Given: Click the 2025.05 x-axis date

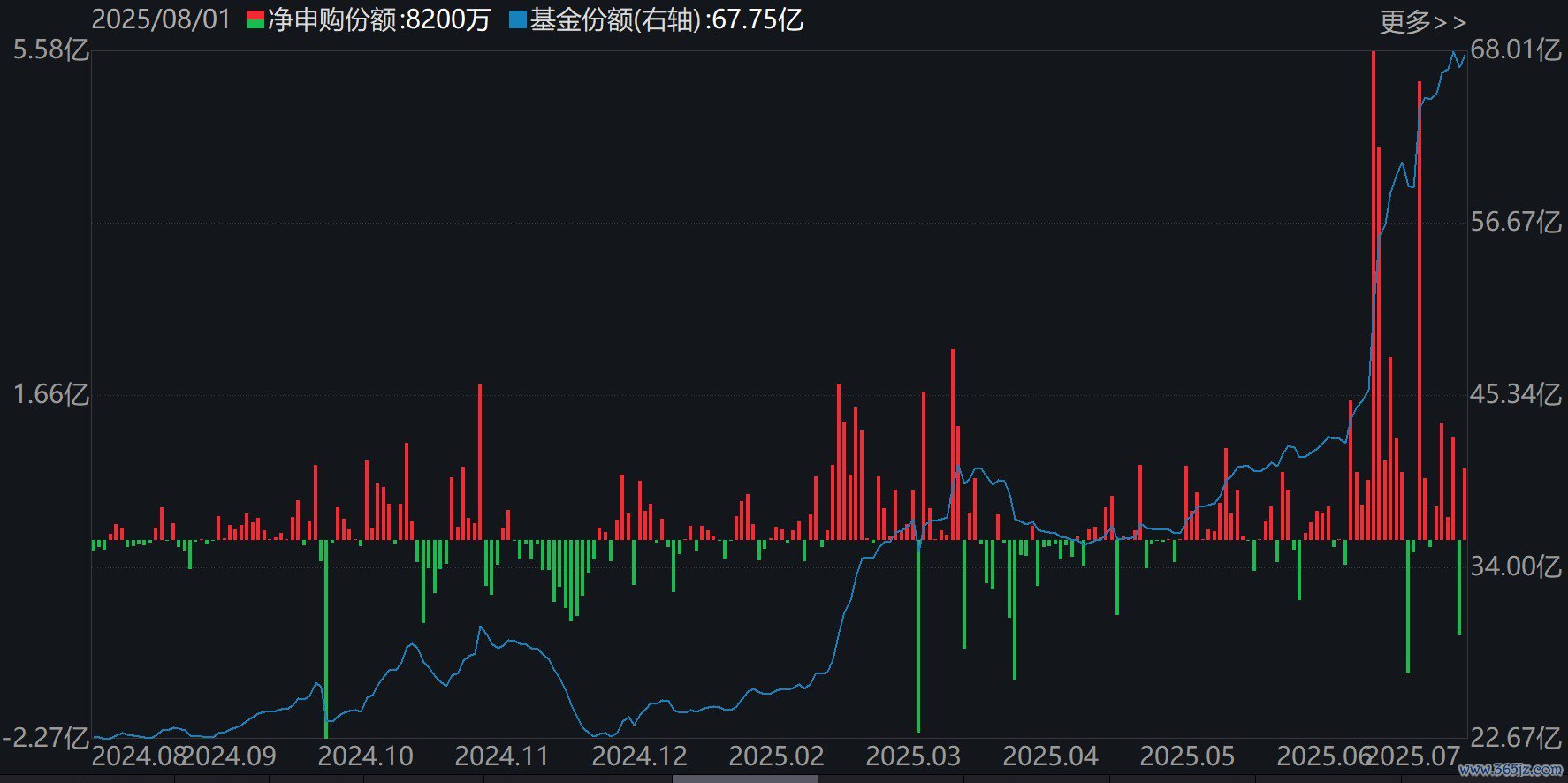Looking at the screenshot, I should pos(1187,756).
